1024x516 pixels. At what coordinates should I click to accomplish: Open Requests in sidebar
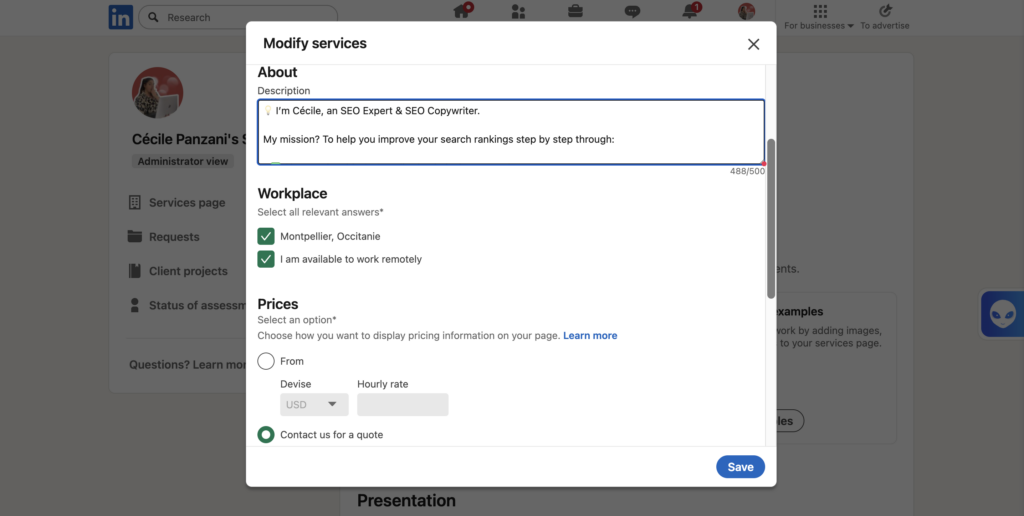click(x=174, y=236)
